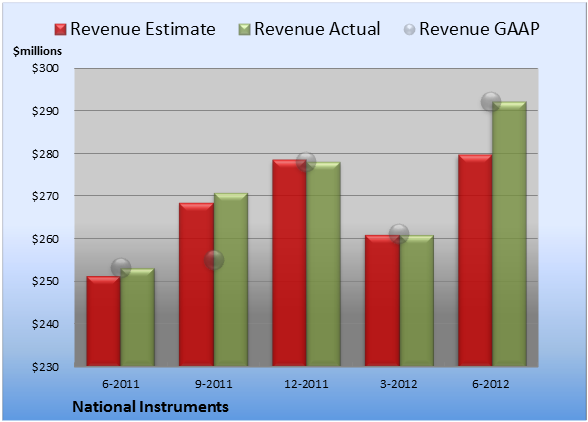Click the GAAP marker for 3-2012

(399, 234)
